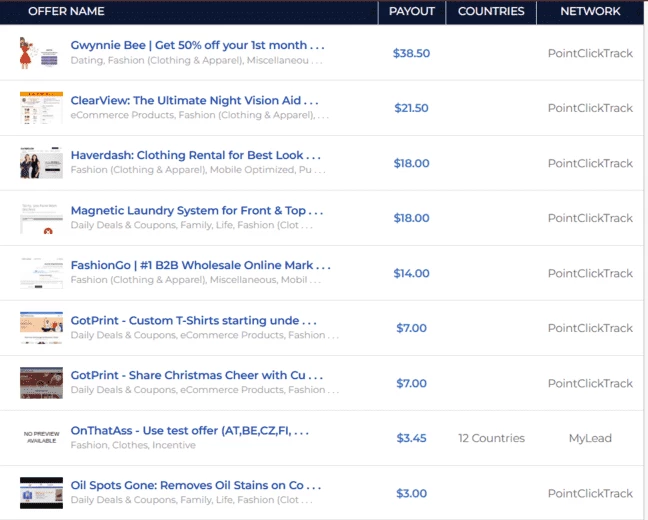Screen dimensions: 648x520
Task: Click the ClearView preview thumbnail
Action: pos(41,107)
